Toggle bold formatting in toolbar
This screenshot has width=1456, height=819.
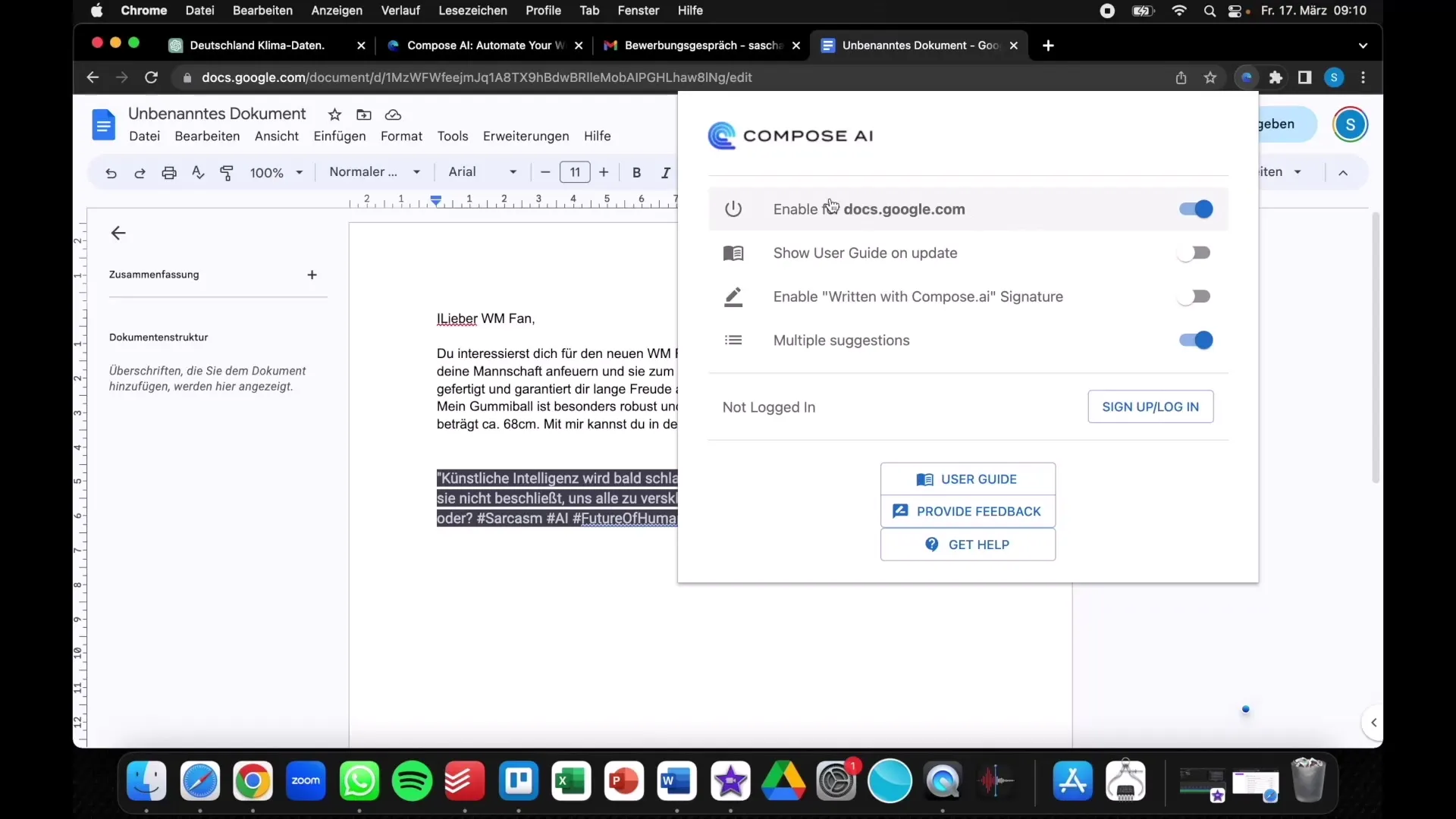(x=637, y=172)
